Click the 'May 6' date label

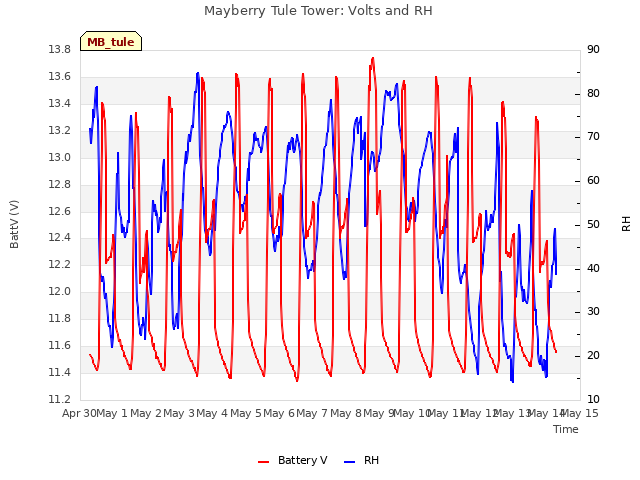(280, 413)
